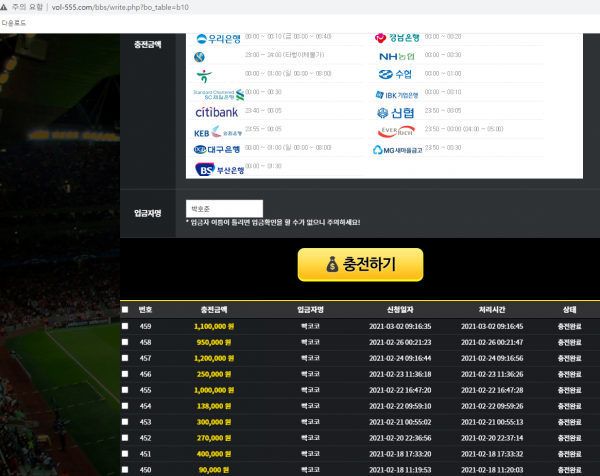Click the yellow 충전하기 button
Viewport: 600px width, 476px height.
coord(360,264)
